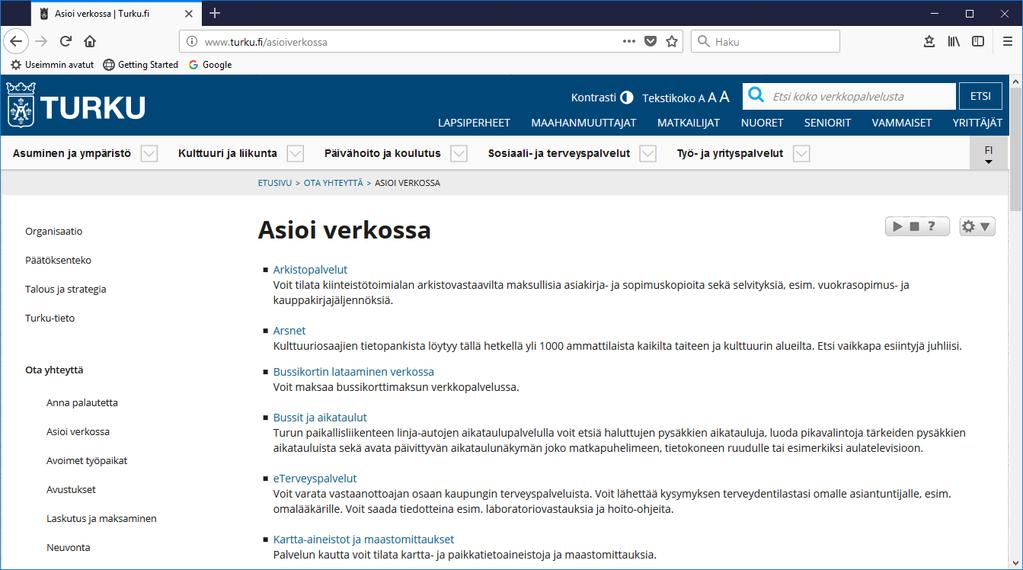The image size is (1023, 570).
Task: Select Päätöksenteko in the sidebar
Action: (x=58, y=260)
